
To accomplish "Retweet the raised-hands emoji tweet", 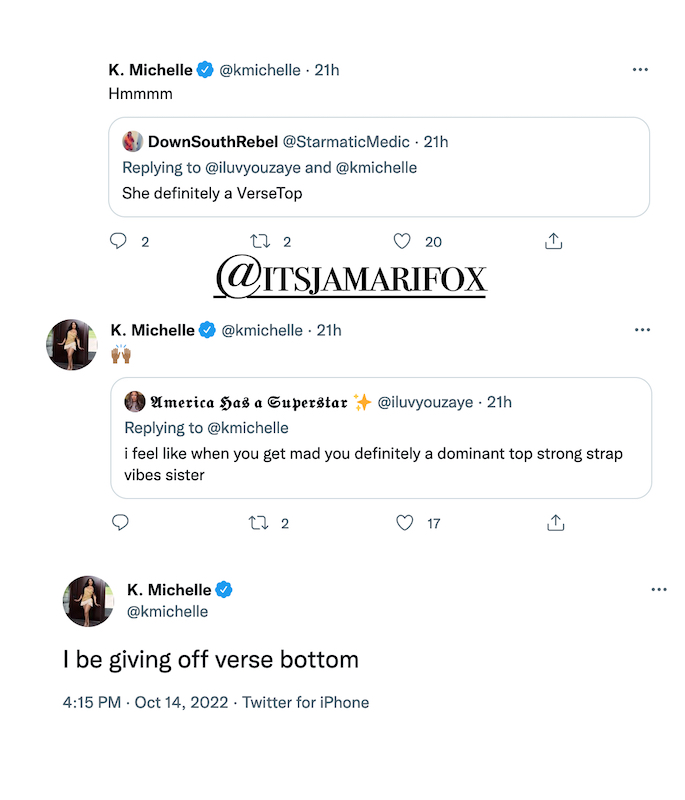I will click(x=259, y=522).
